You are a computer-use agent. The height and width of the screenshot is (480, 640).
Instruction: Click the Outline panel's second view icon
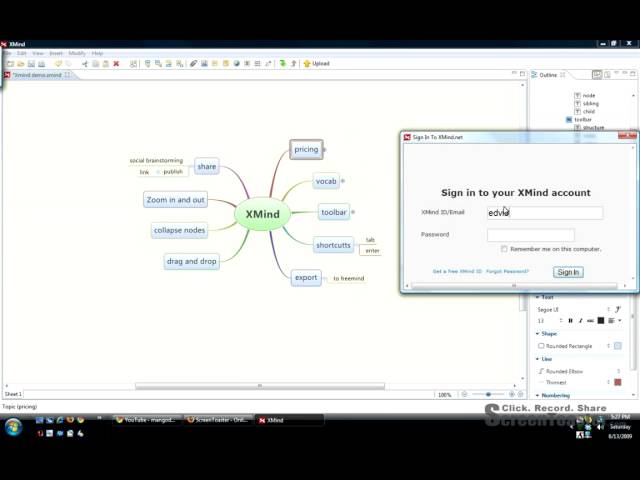607,74
